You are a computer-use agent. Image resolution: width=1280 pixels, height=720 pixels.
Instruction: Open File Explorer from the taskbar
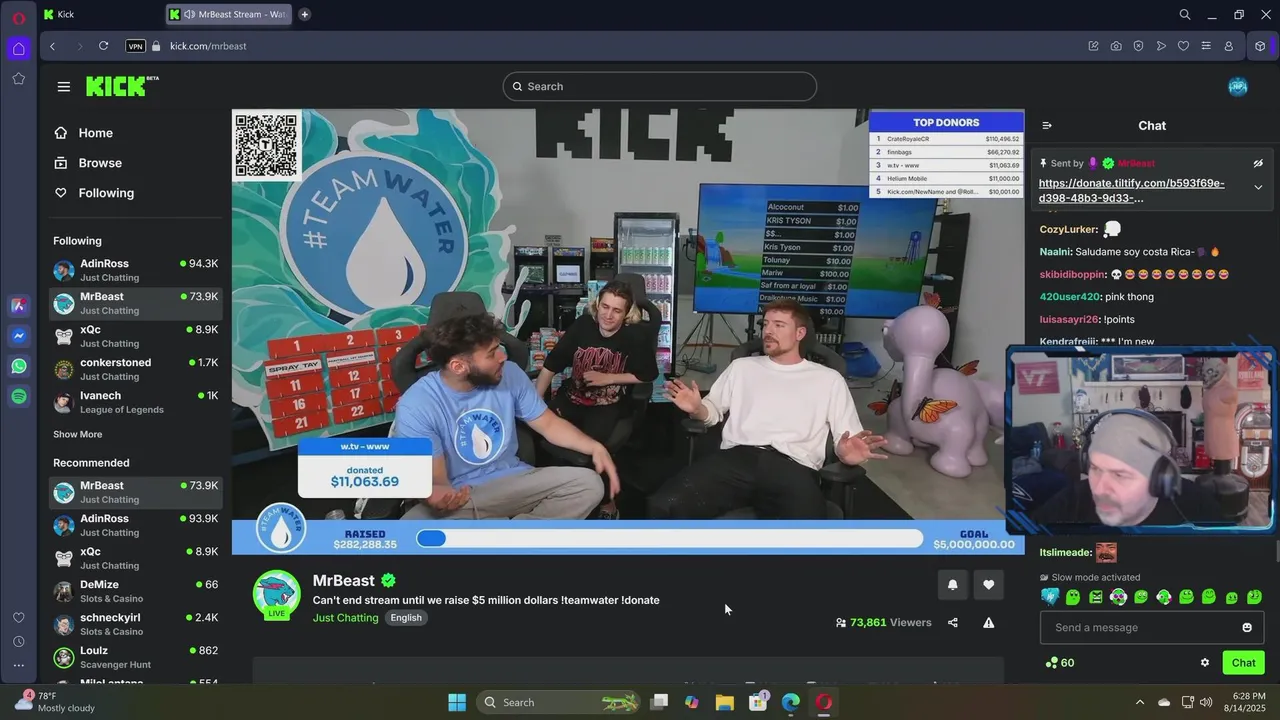pos(724,702)
